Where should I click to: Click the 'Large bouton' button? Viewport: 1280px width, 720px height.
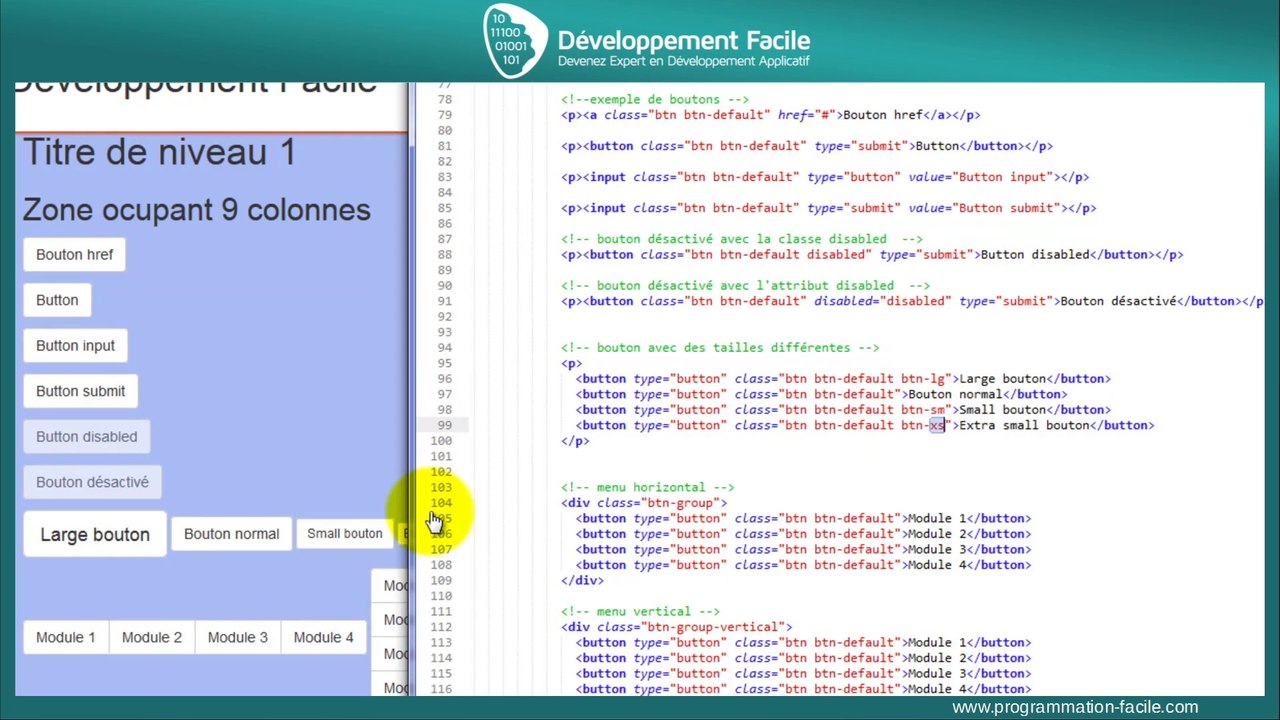(95, 534)
